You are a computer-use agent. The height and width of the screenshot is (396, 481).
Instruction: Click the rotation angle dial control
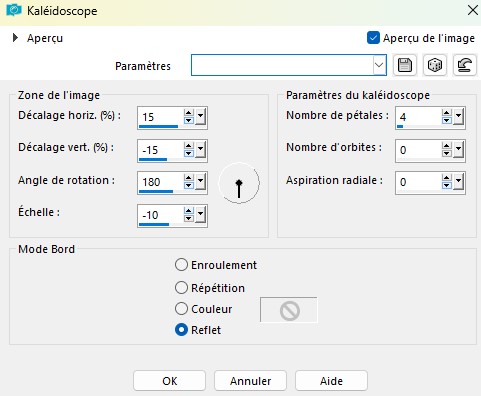(239, 183)
